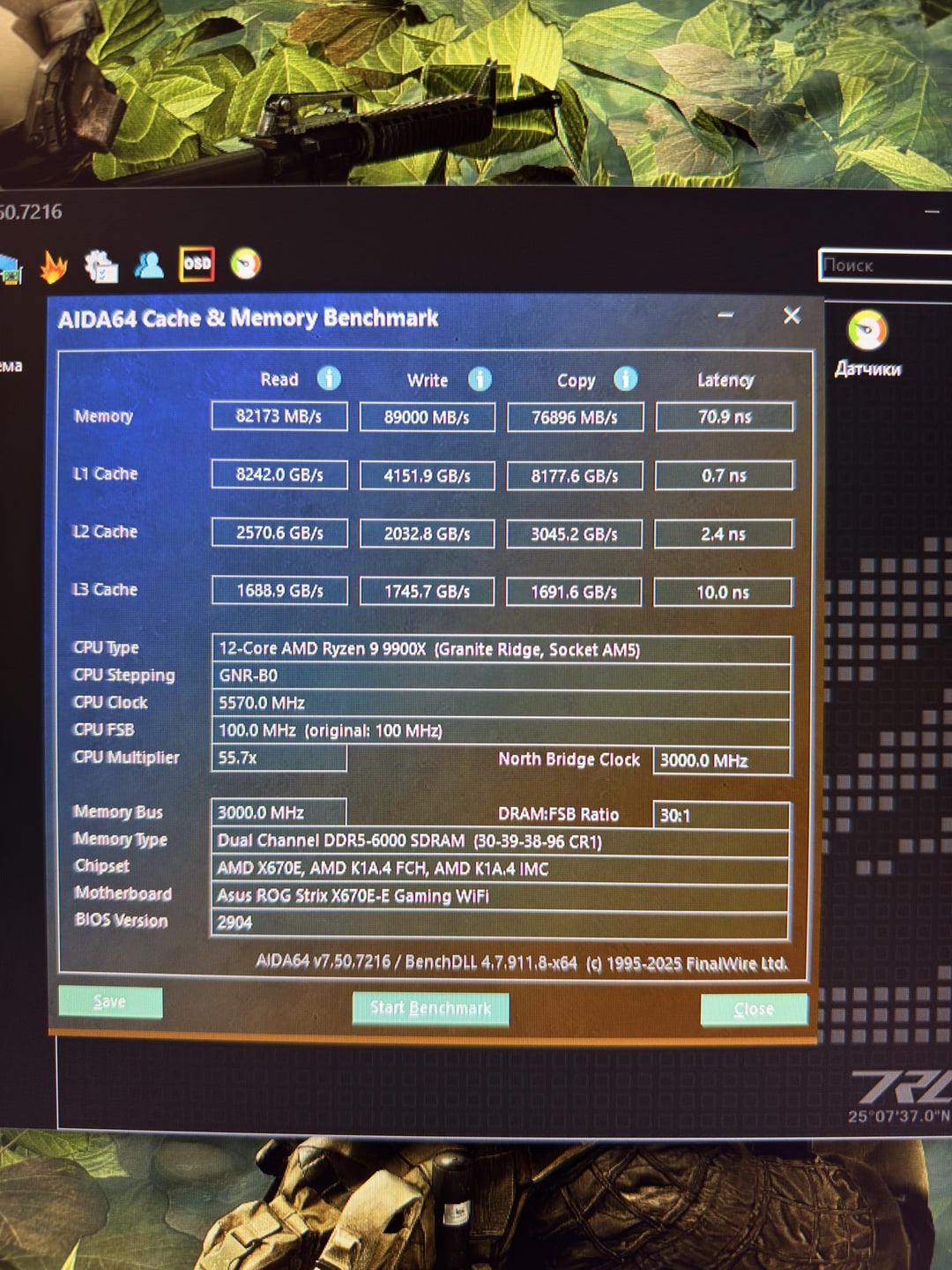Image resolution: width=952 pixels, height=1270 pixels.
Task: Click the Memory row label
Action: (x=103, y=416)
